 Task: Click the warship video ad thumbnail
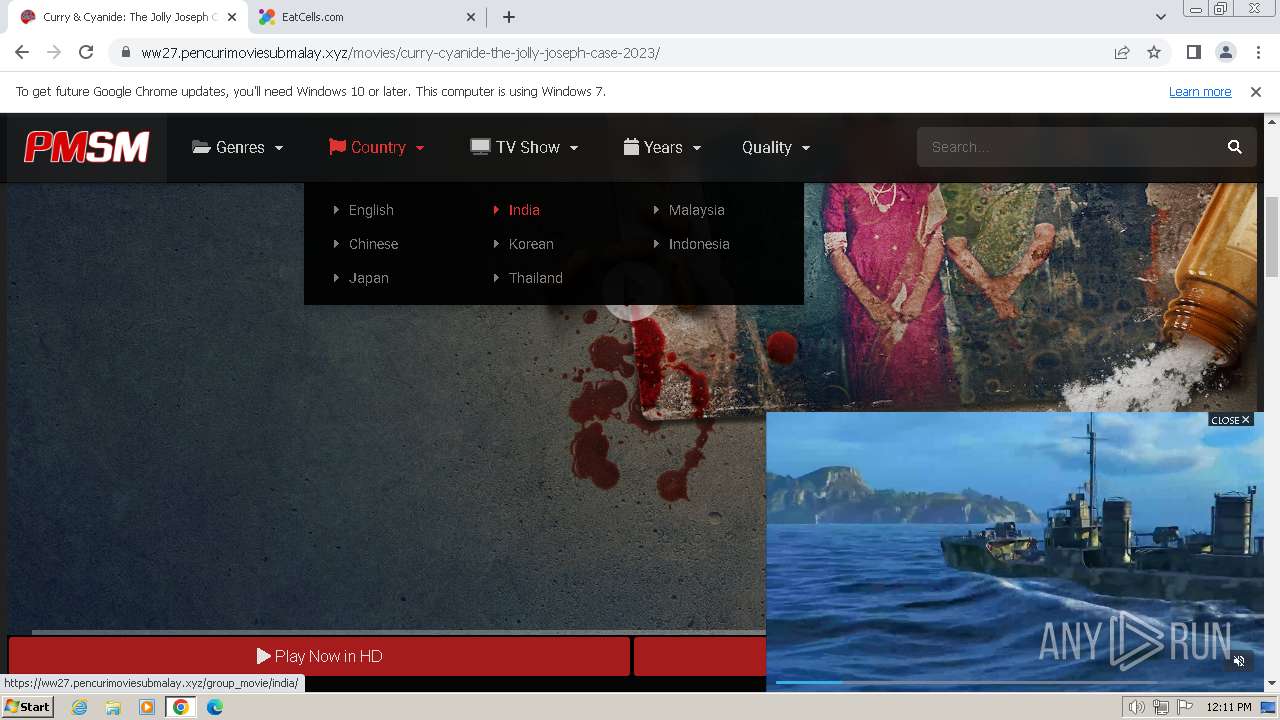click(x=1015, y=550)
